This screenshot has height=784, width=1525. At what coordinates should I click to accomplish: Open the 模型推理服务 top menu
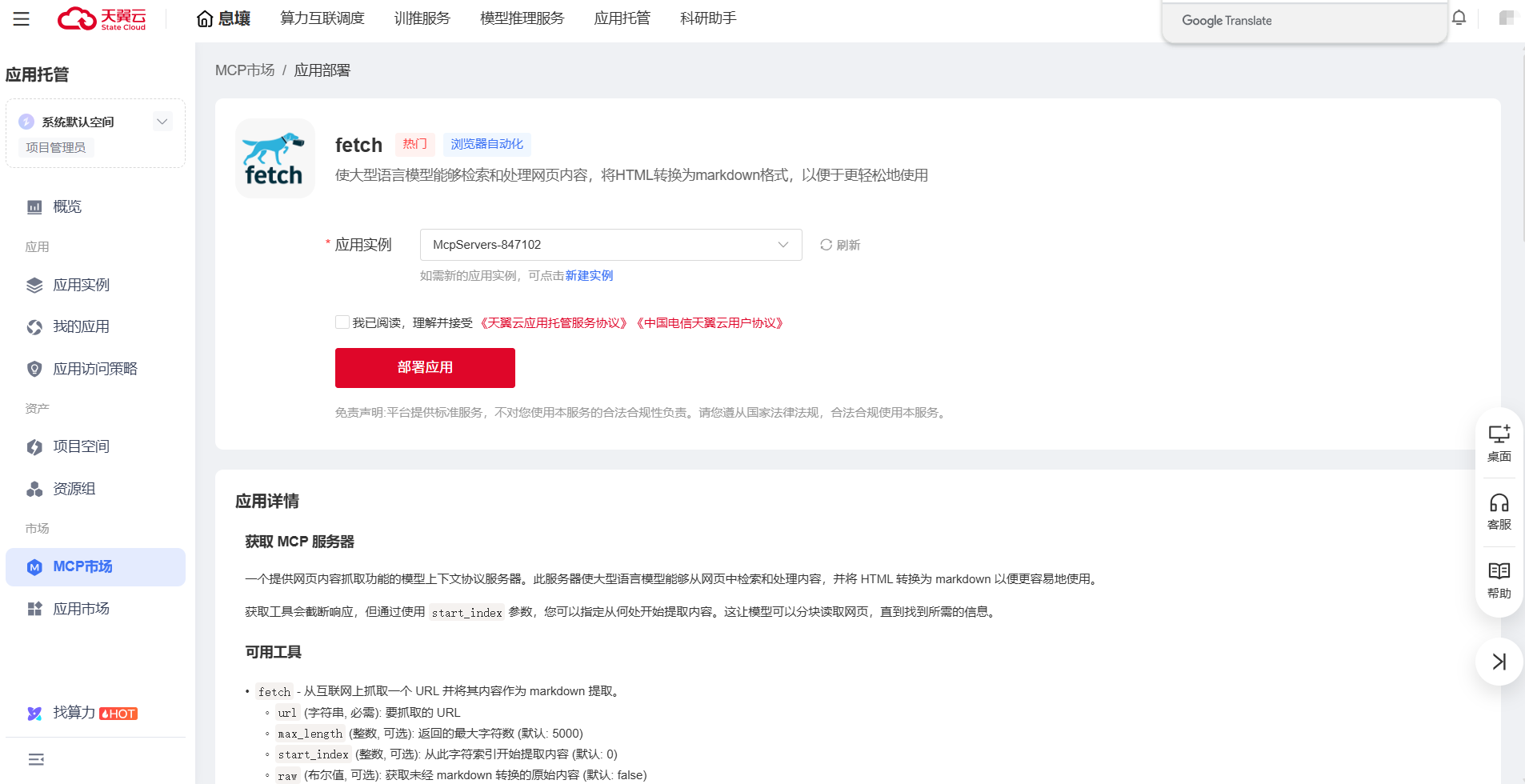pos(522,18)
